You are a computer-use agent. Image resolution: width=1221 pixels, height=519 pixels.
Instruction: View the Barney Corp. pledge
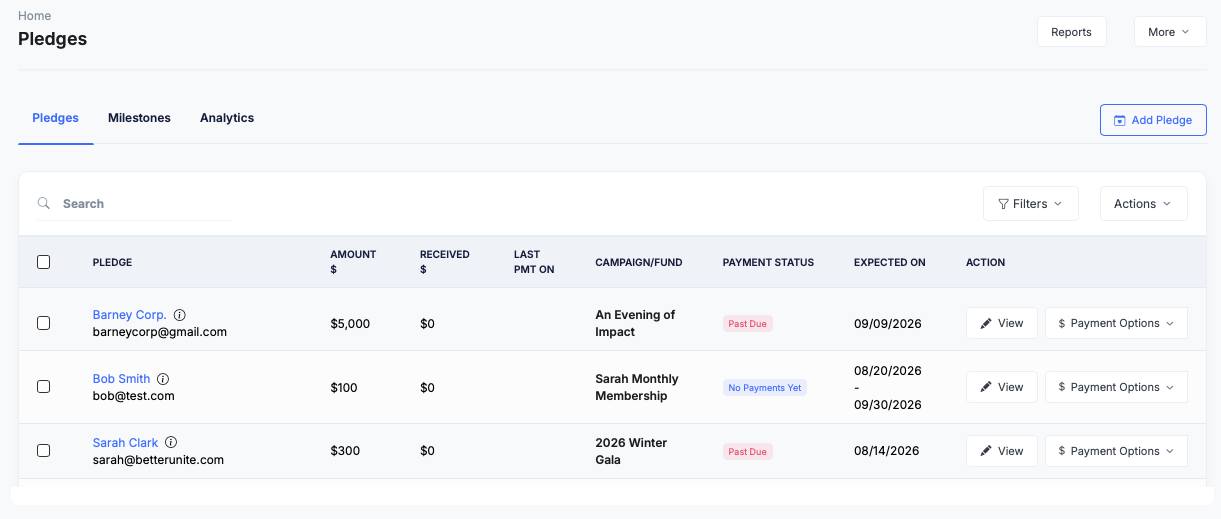pyautogui.click(x=1001, y=323)
